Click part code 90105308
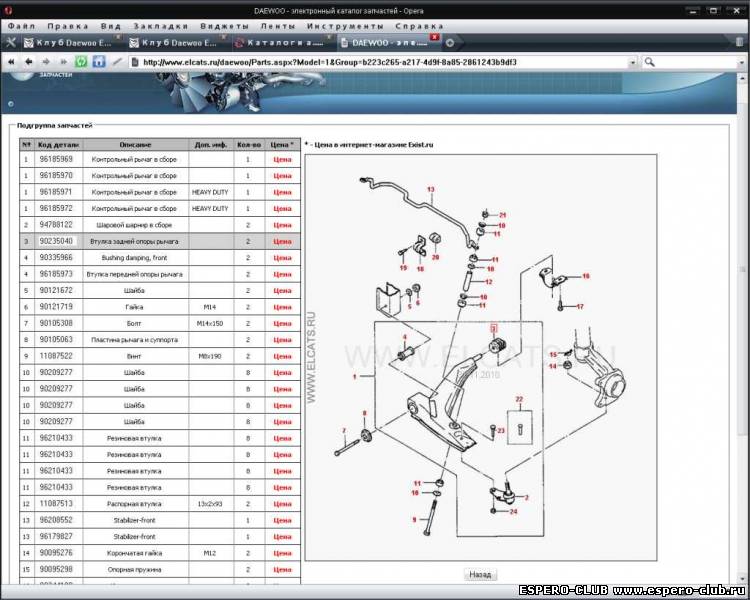This screenshot has width=750, height=600. 56,323
